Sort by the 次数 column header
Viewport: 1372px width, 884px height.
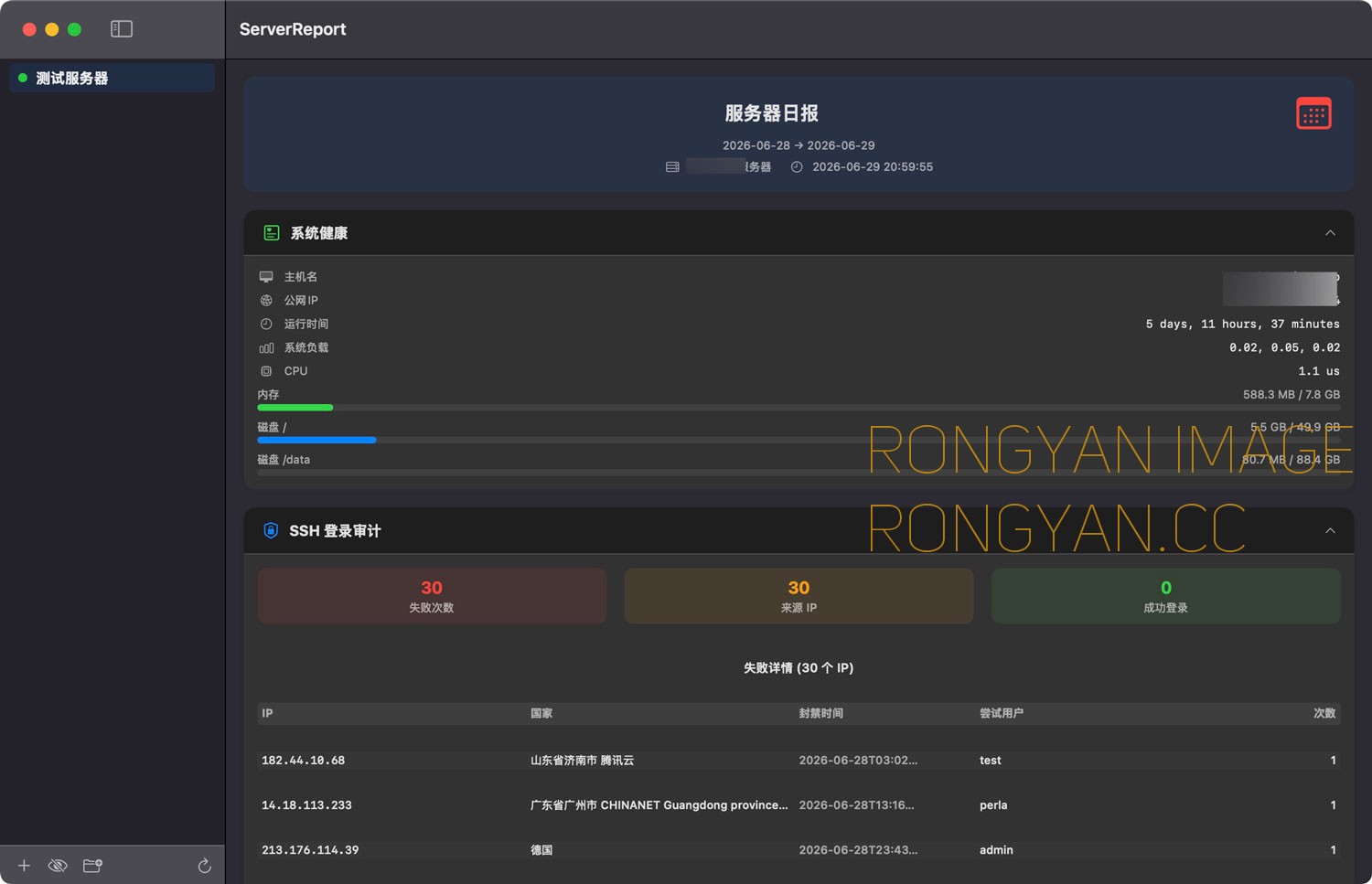1324,713
